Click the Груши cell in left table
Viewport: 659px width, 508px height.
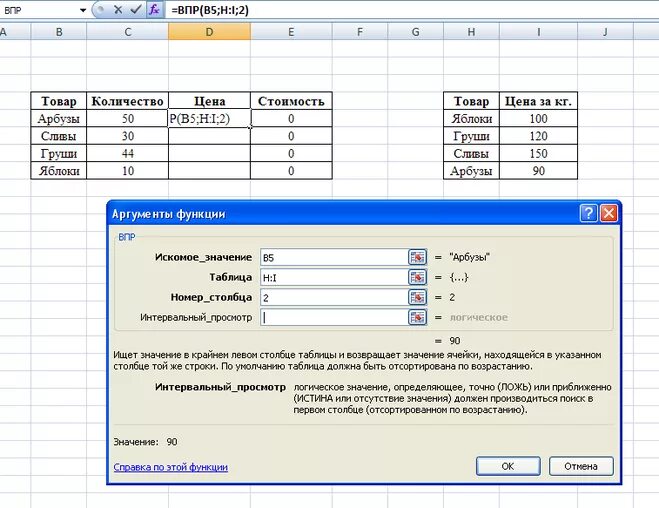59,154
